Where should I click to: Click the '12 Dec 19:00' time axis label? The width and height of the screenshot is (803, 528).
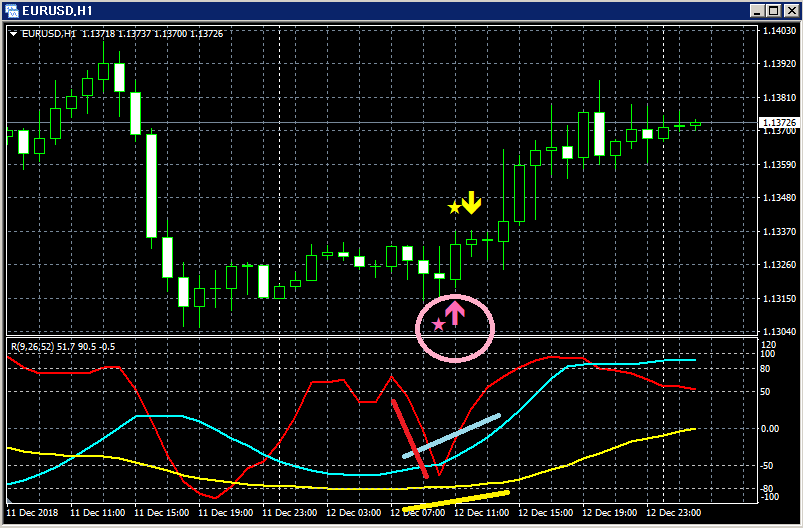click(x=609, y=513)
